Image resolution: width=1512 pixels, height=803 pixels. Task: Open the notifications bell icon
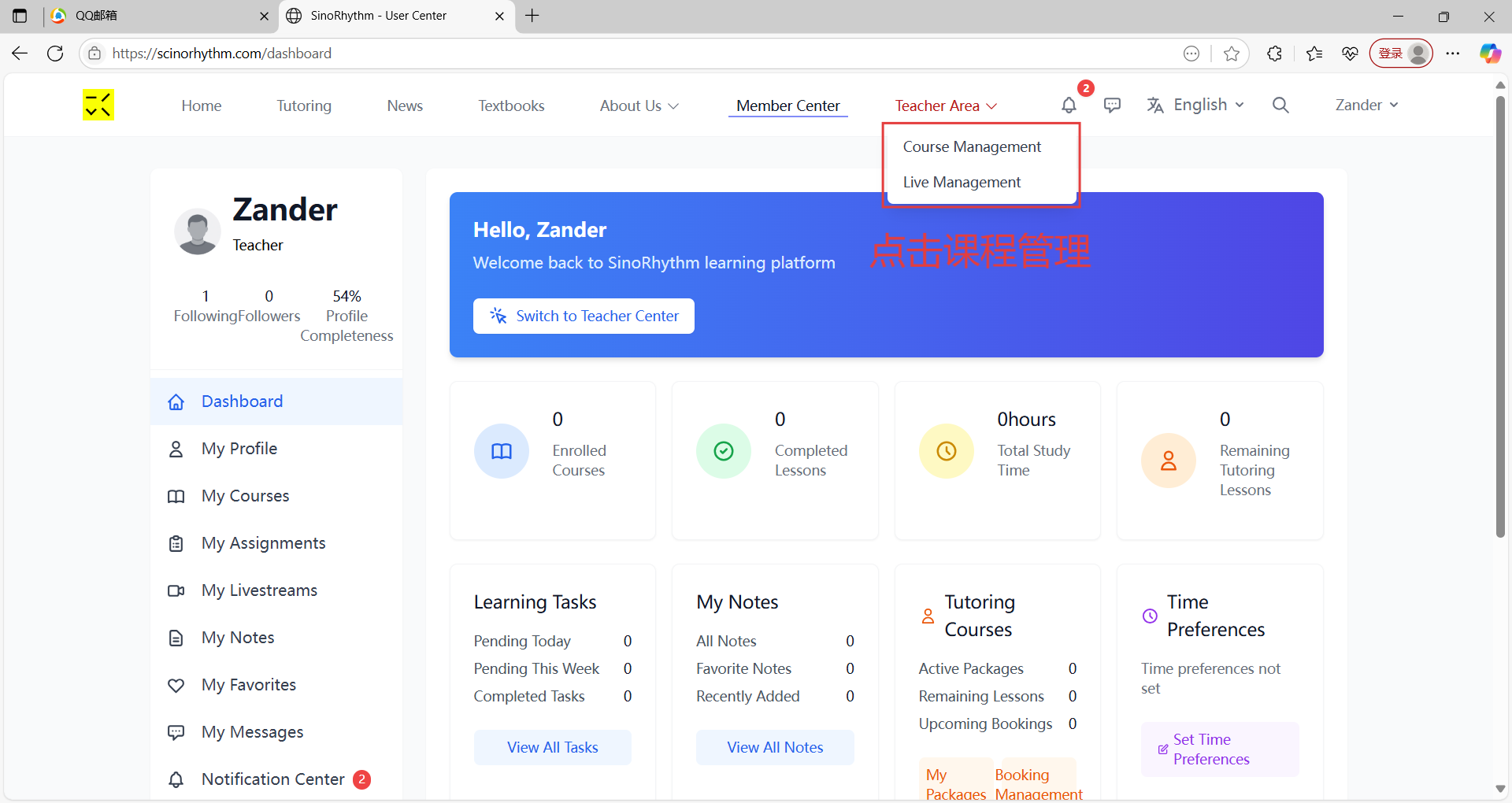click(x=1069, y=105)
